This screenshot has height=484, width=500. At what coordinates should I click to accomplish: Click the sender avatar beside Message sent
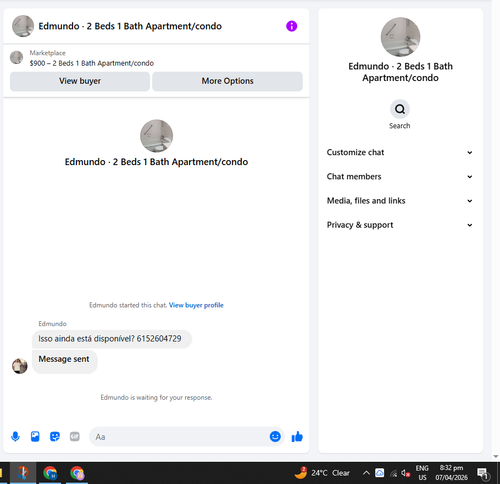pyautogui.click(x=20, y=366)
